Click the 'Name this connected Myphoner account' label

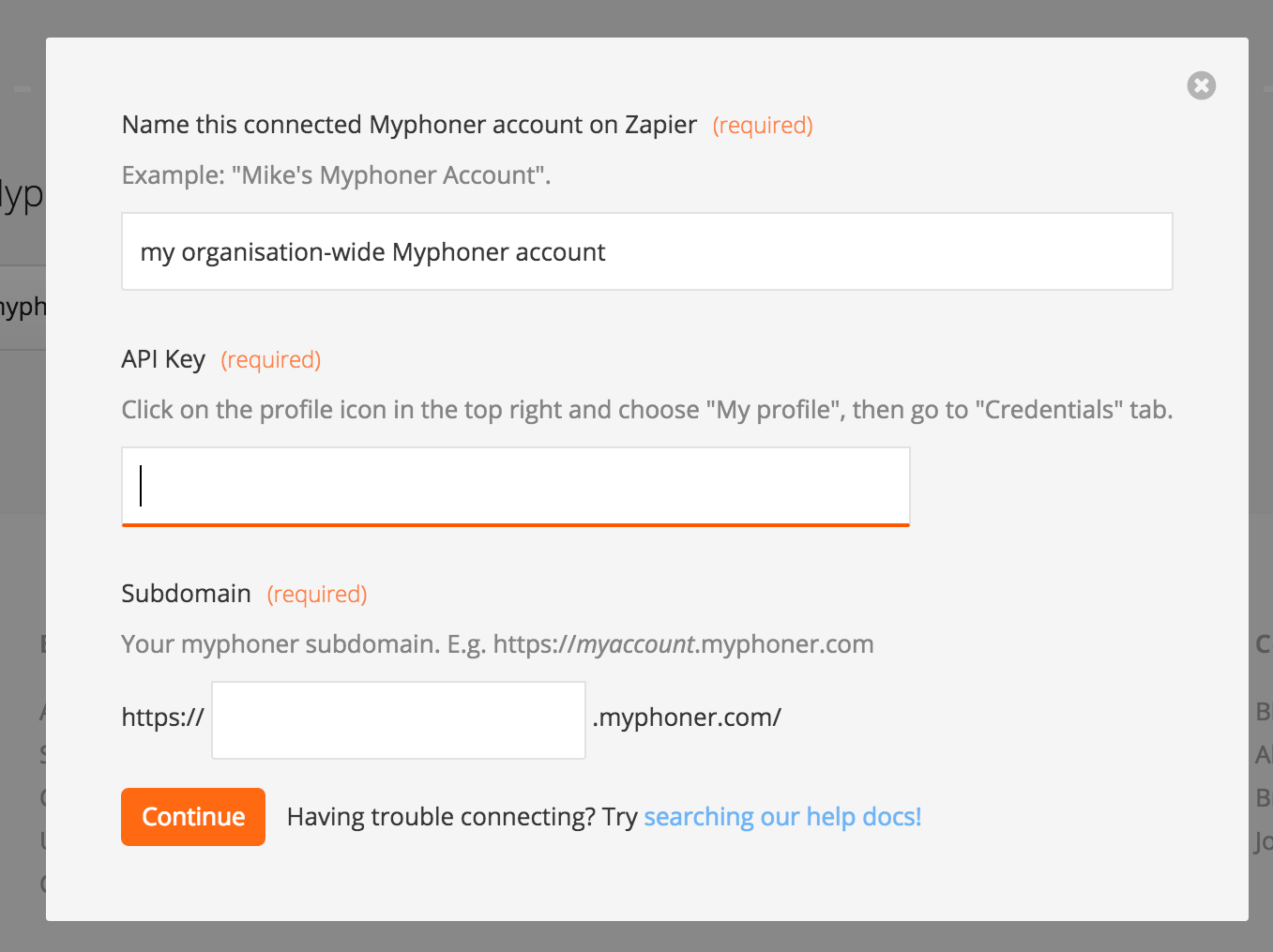pyautogui.click(x=409, y=125)
